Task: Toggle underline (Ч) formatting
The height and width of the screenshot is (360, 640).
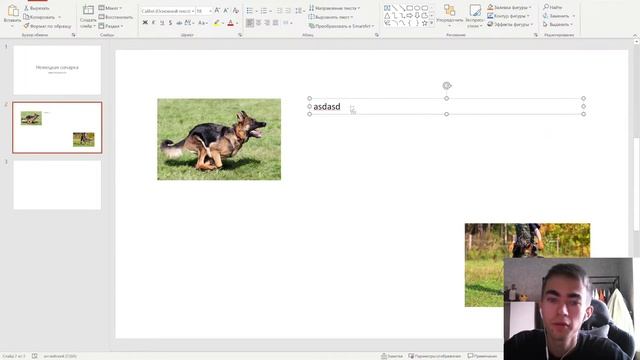Action: coord(162,23)
